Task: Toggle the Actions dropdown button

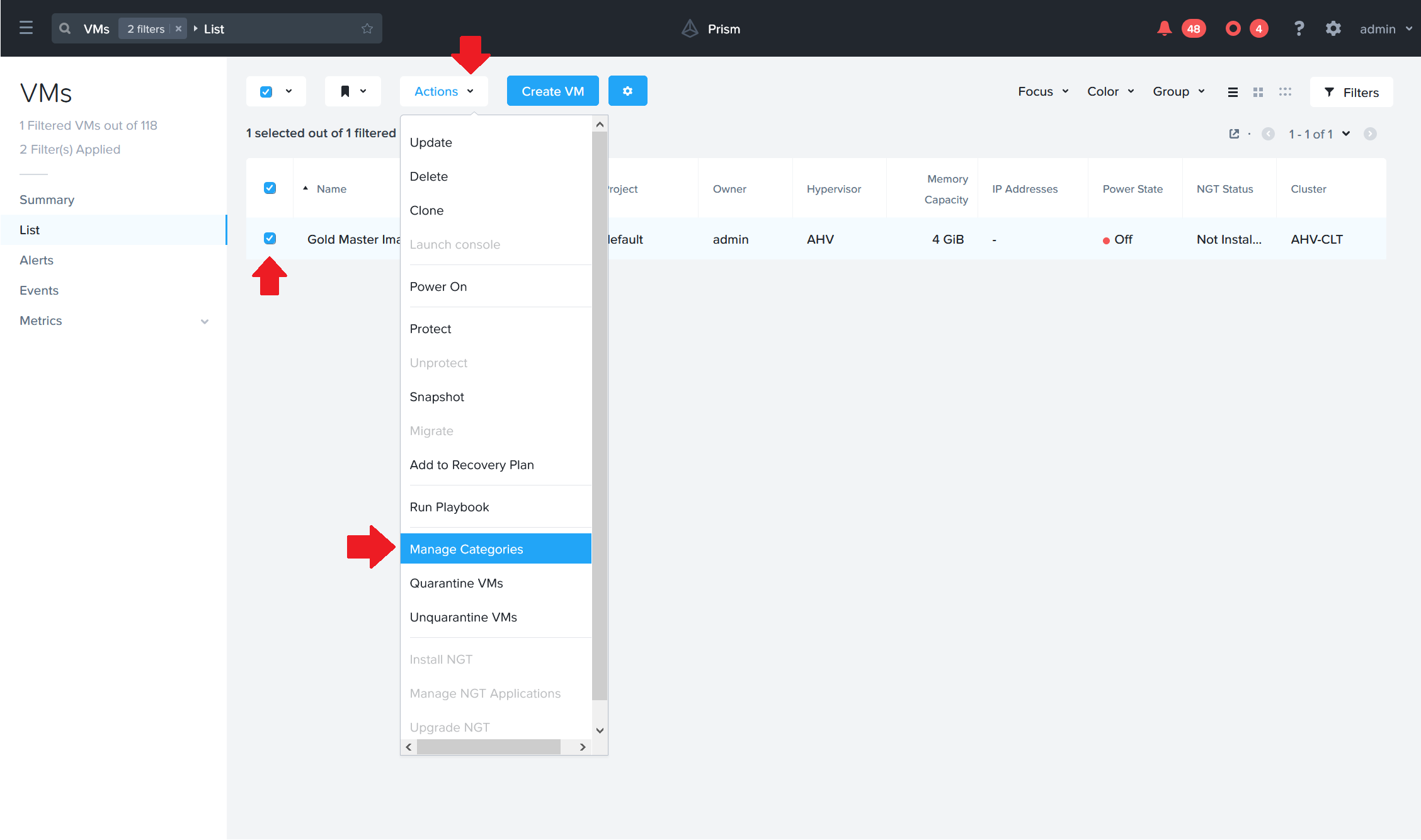Action: coord(443,91)
